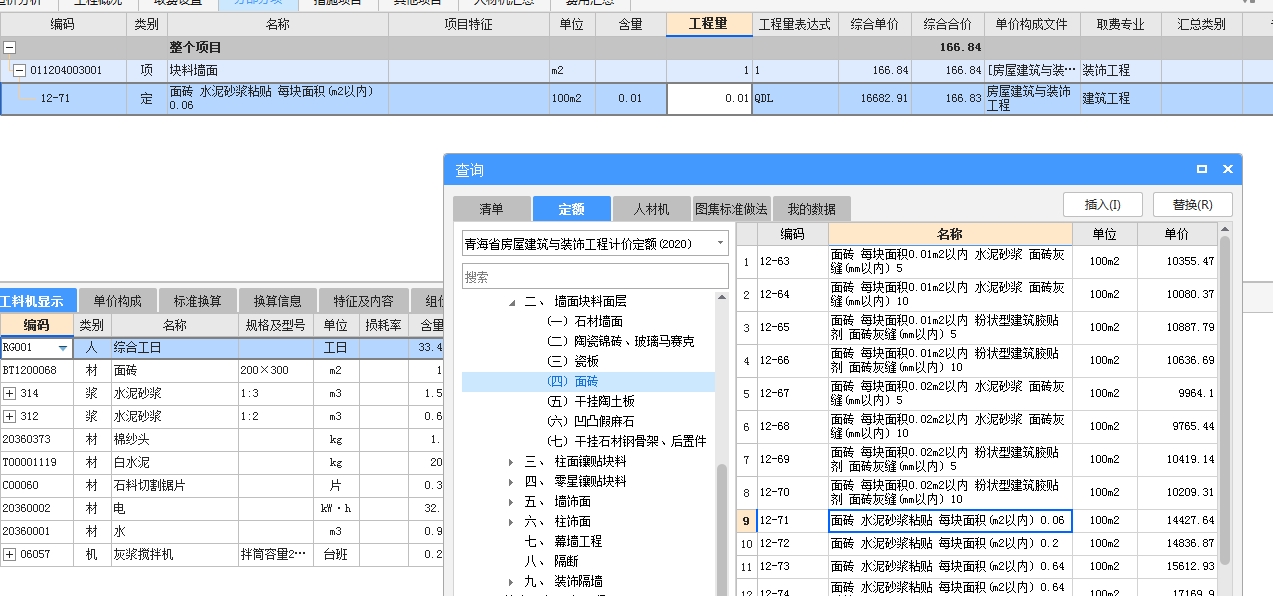Select quota row 12-64 in results
This screenshot has height=596, width=1273.
point(976,295)
